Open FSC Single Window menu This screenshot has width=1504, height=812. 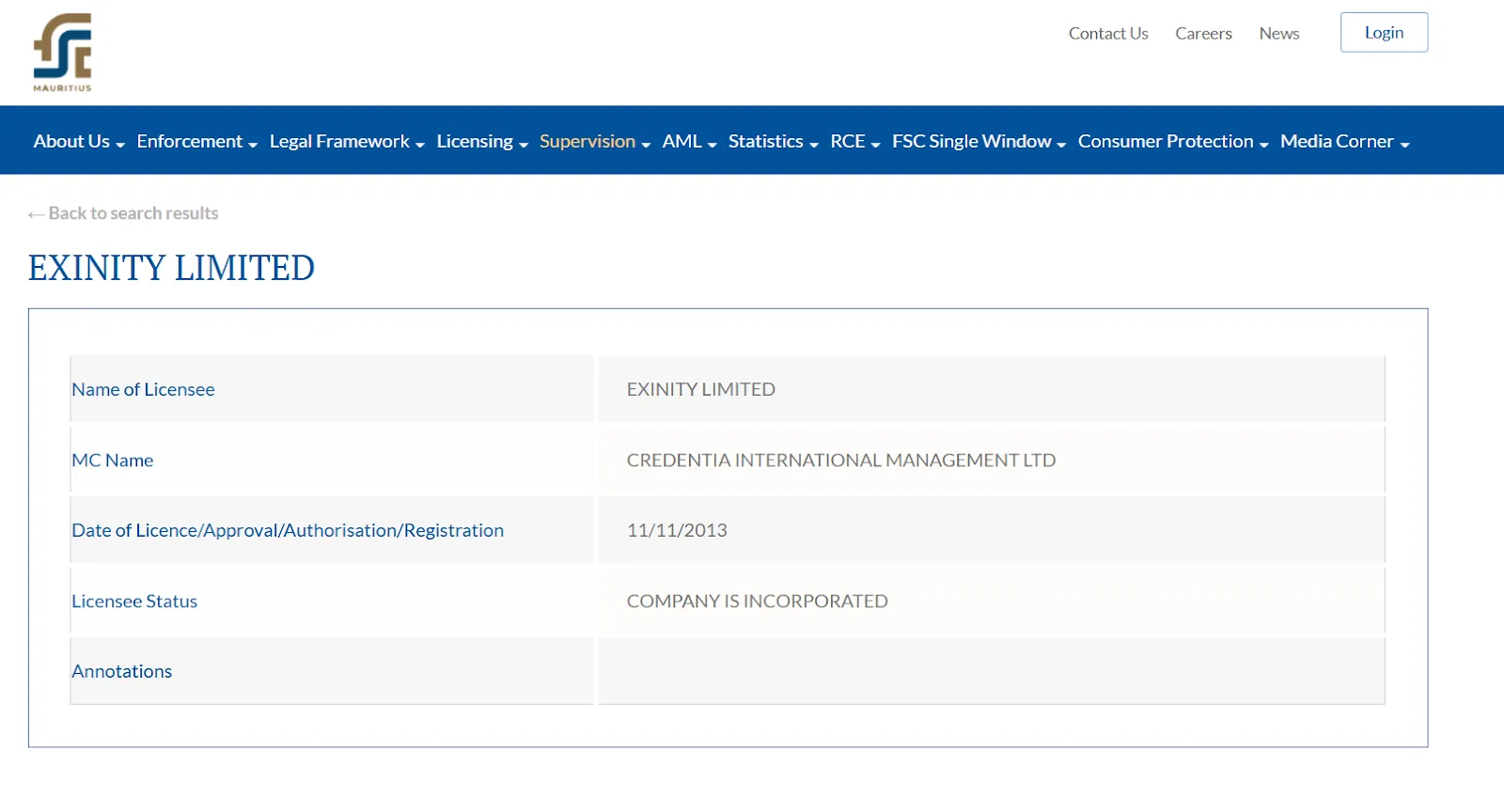pos(979,141)
